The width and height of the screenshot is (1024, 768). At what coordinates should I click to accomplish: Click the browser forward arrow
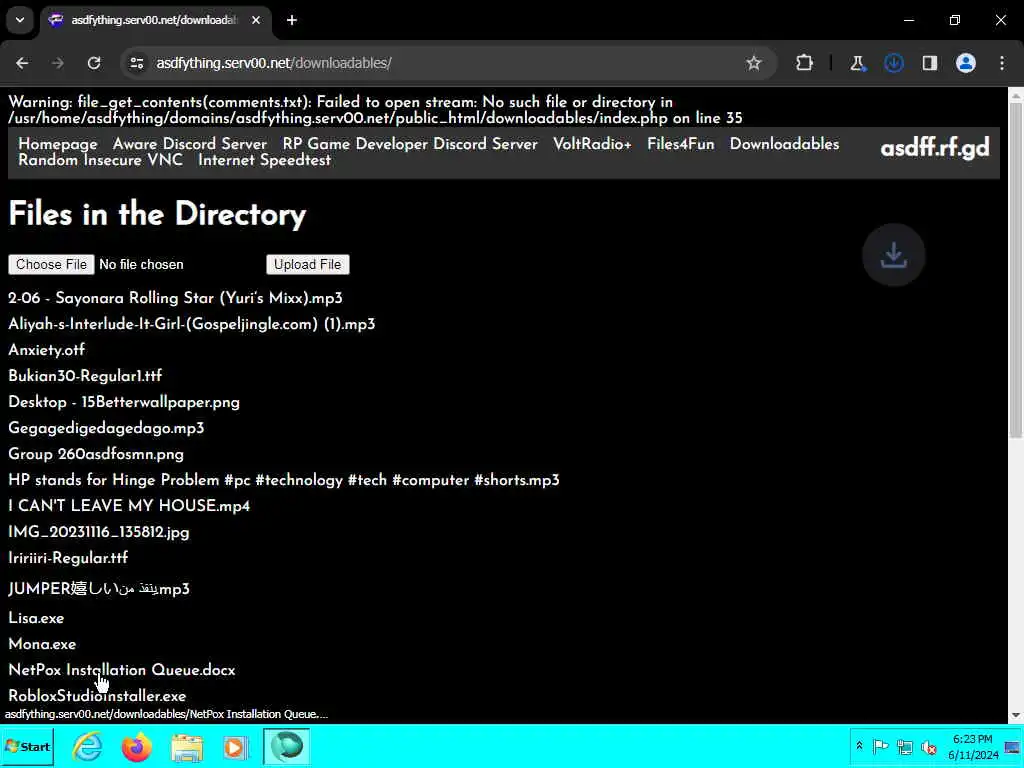click(58, 63)
